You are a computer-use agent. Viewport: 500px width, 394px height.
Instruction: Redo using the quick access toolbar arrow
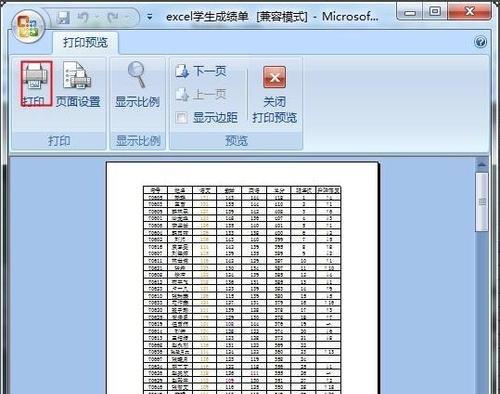[x=113, y=17]
